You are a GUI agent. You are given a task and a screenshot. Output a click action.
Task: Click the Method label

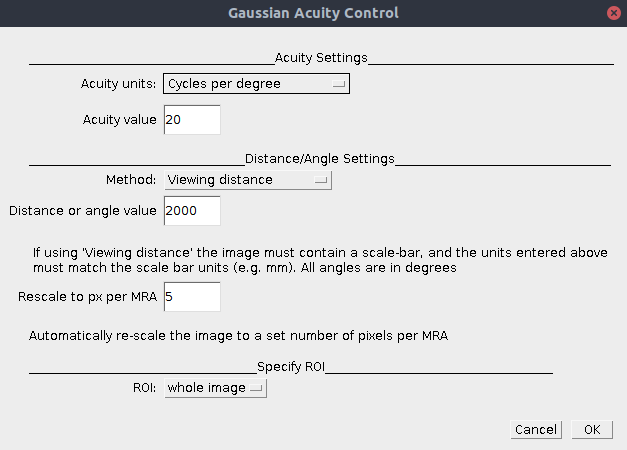pos(131,180)
